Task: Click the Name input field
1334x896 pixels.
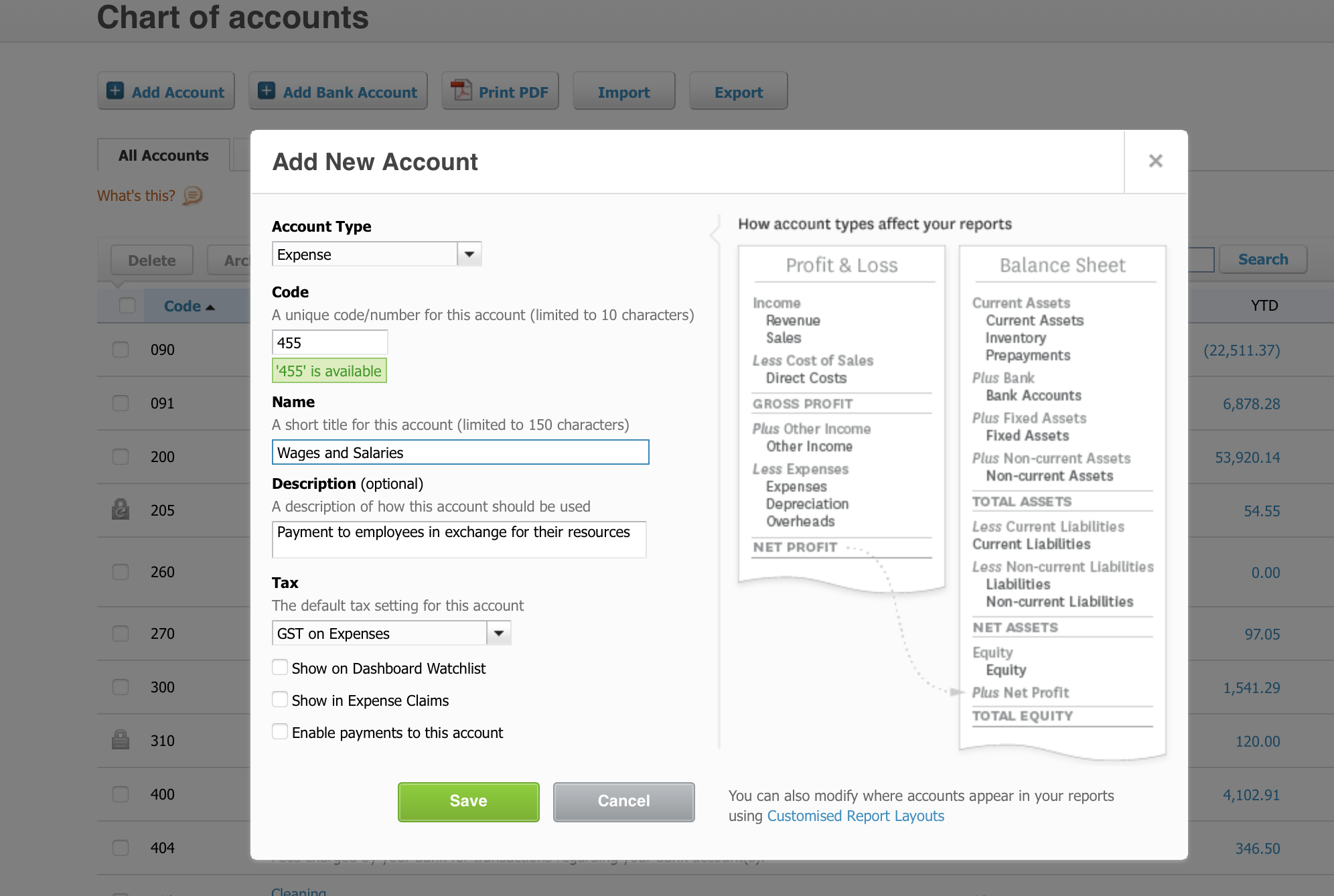Action: point(460,453)
